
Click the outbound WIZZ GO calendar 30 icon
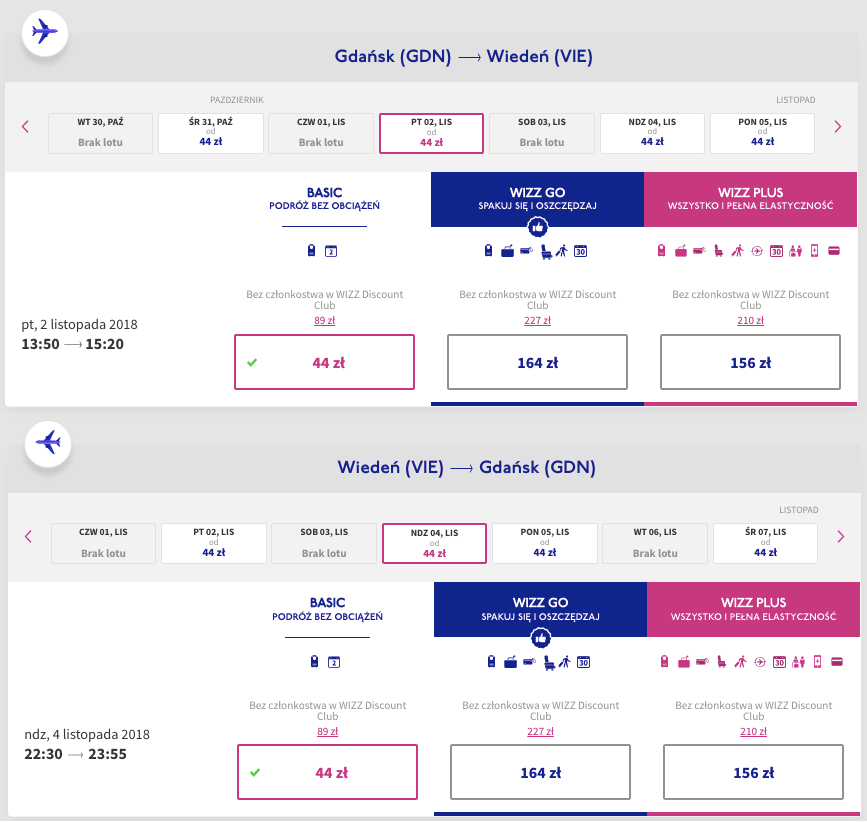[x=580, y=252]
